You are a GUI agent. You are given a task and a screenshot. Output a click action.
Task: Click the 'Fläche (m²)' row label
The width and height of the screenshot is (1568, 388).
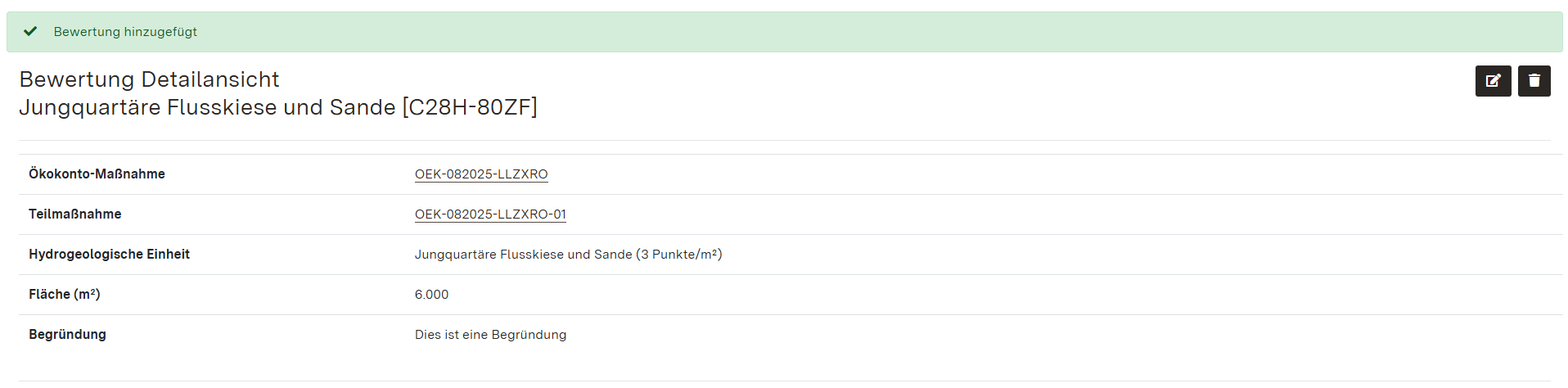click(64, 295)
